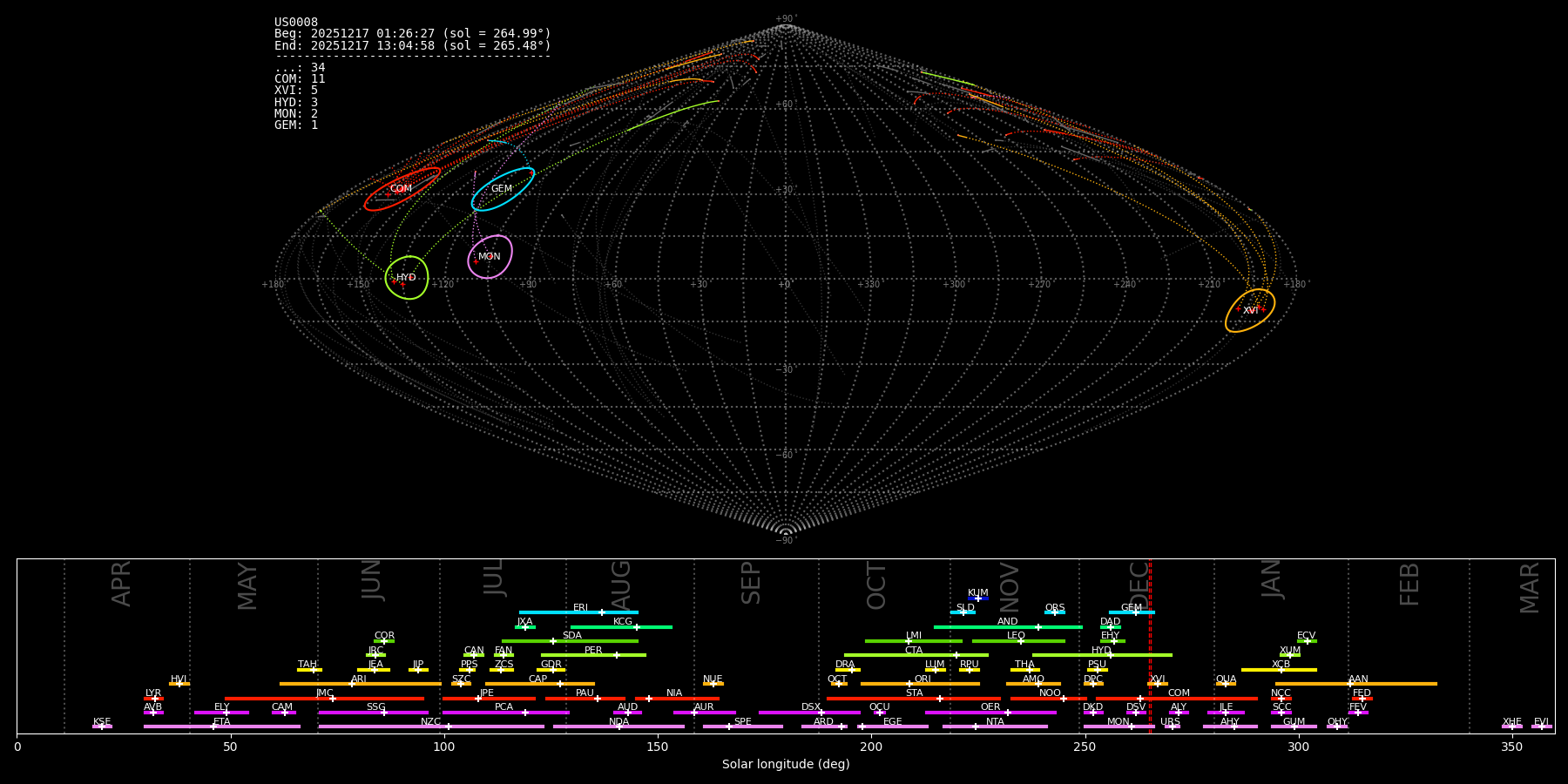Click the HYD bar in the timeline
This screenshot has height=784, width=1568.
coord(1102,655)
